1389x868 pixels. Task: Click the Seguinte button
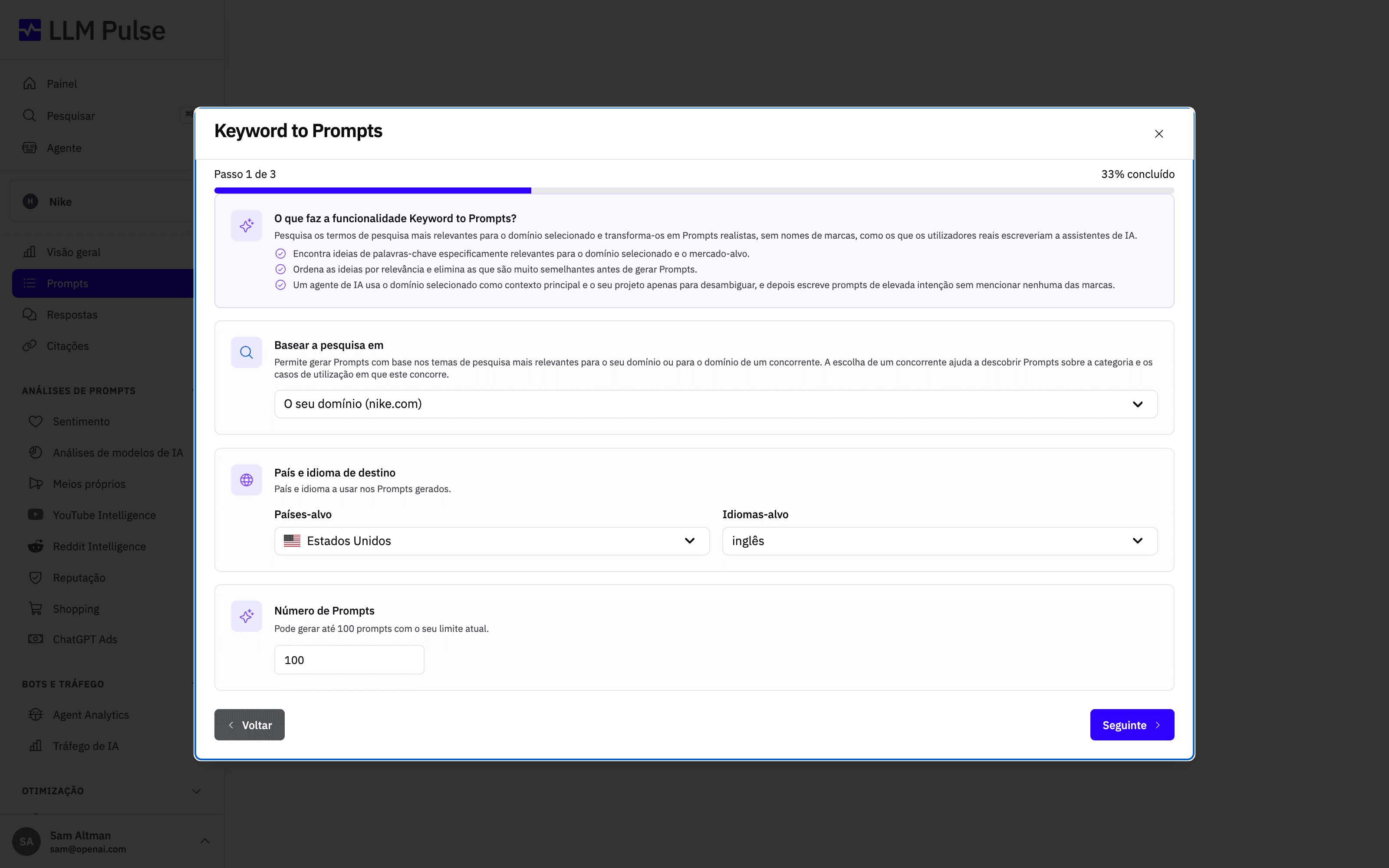coord(1131,724)
